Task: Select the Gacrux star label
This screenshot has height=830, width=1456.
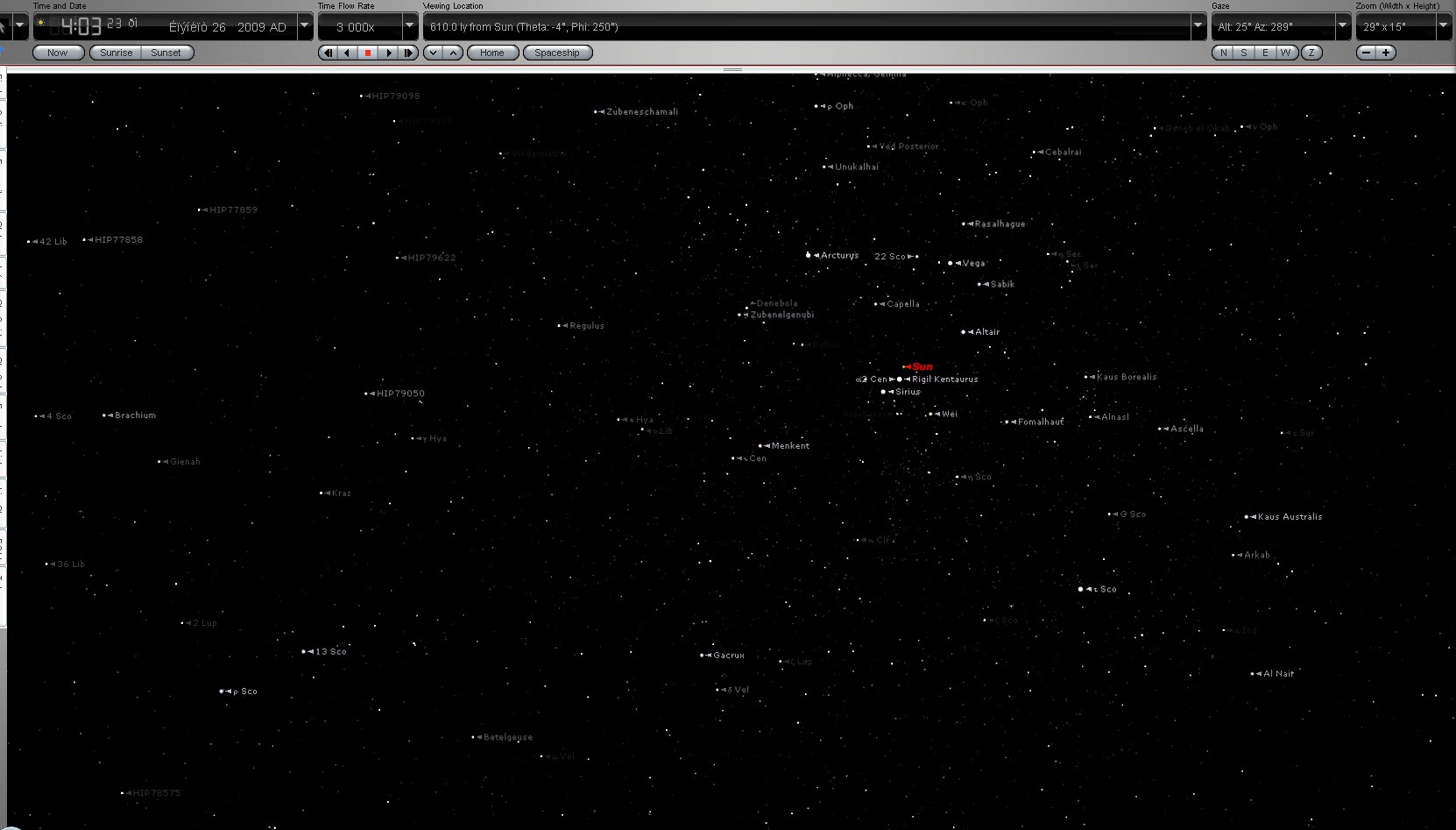Action: 729,656
